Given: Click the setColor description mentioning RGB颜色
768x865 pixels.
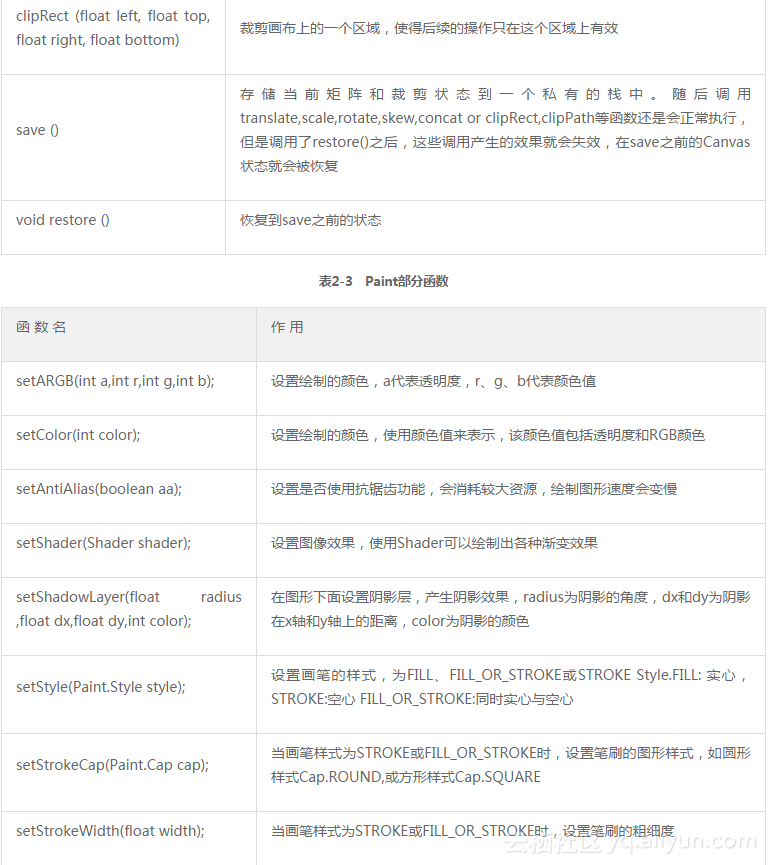Looking at the screenshot, I should coord(488,435).
